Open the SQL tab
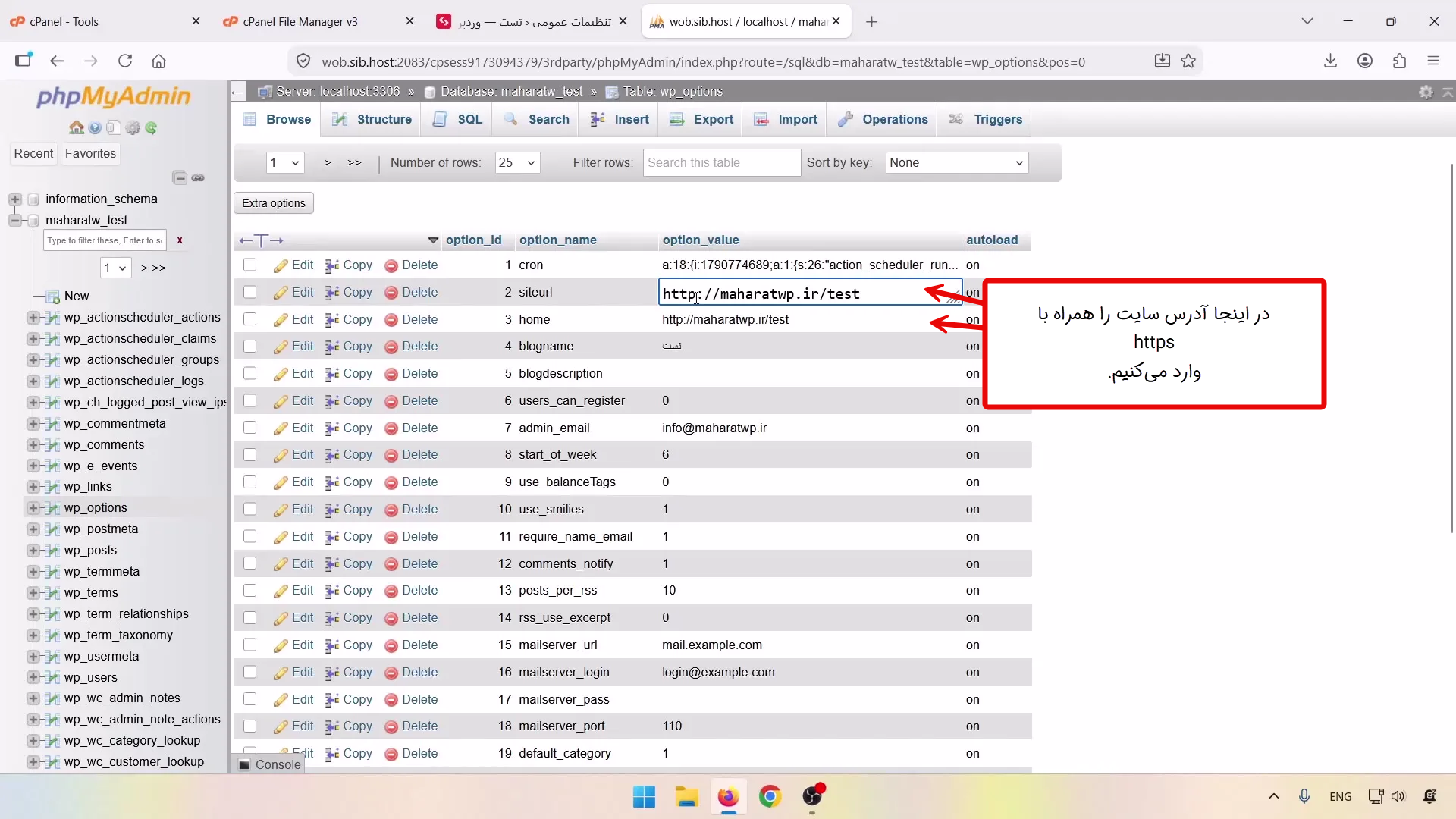1456x819 pixels. pos(457,120)
